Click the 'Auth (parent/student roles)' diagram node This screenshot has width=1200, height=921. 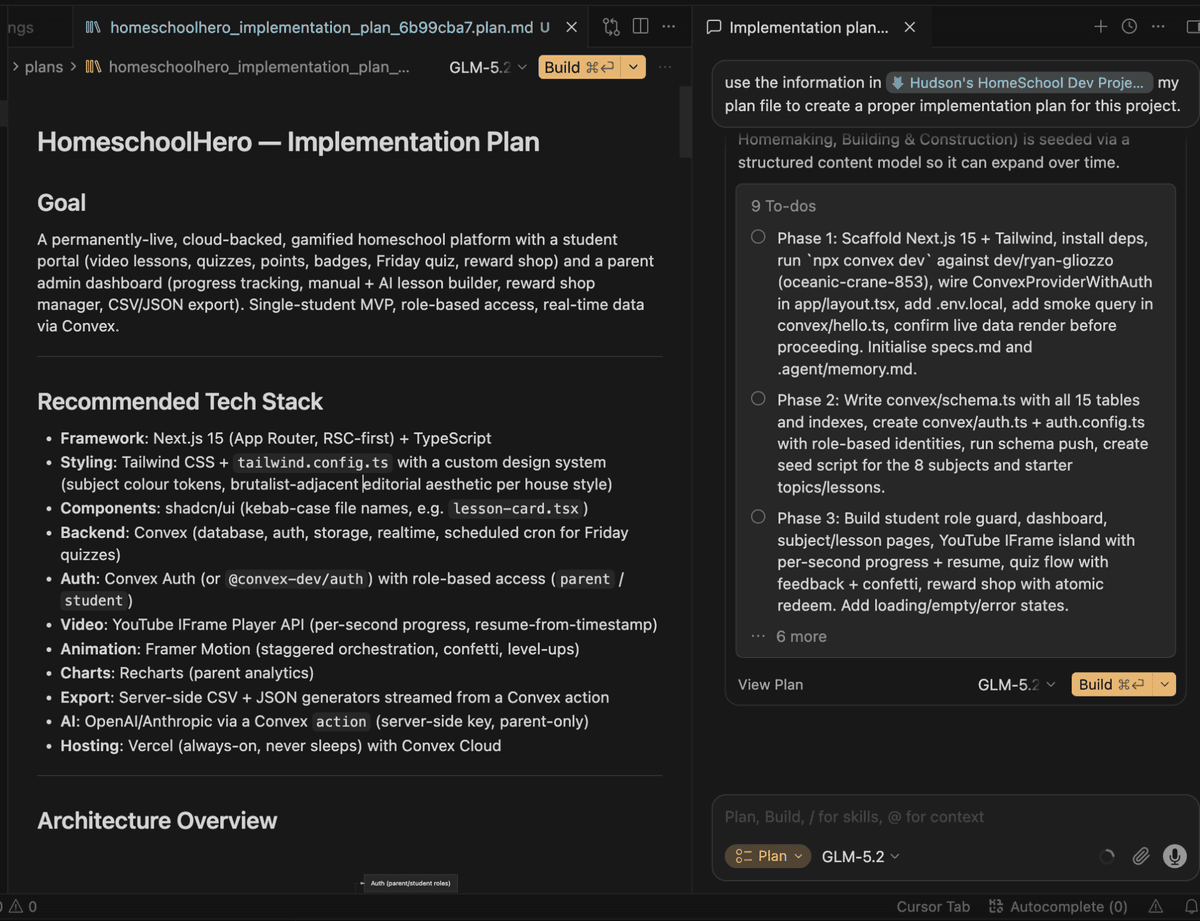[x=410, y=883]
